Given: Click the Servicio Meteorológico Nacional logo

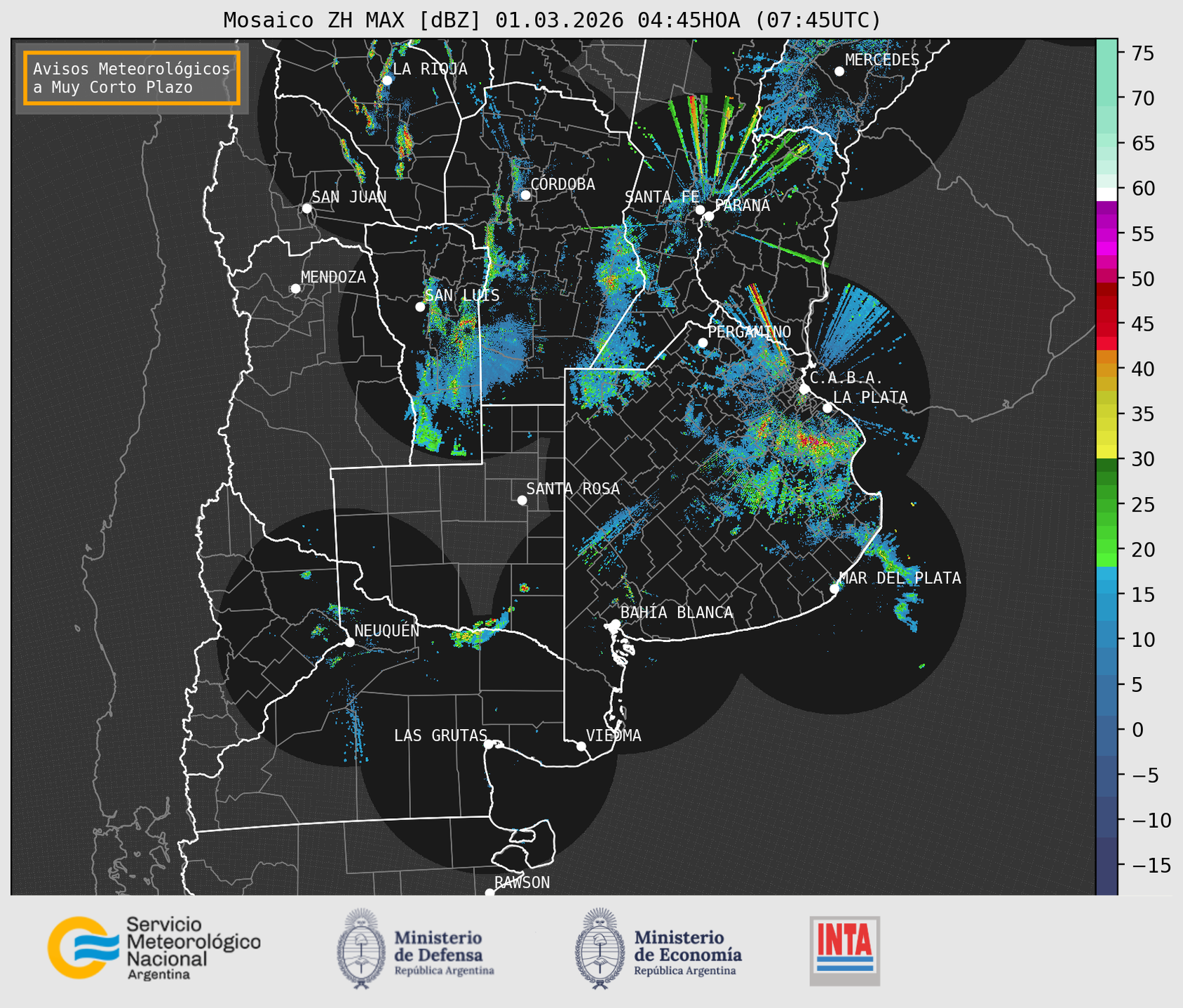Looking at the screenshot, I should click(154, 948).
